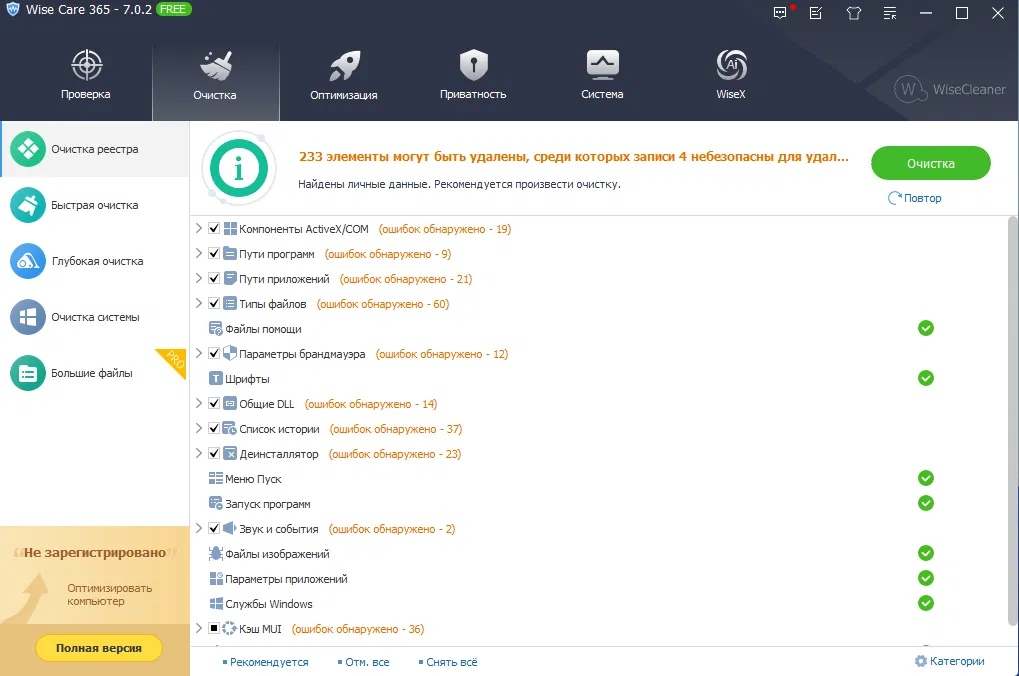Click the Очистка broom icon
Image resolution: width=1019 pixels, height=676 pixels.
point(215,65)
